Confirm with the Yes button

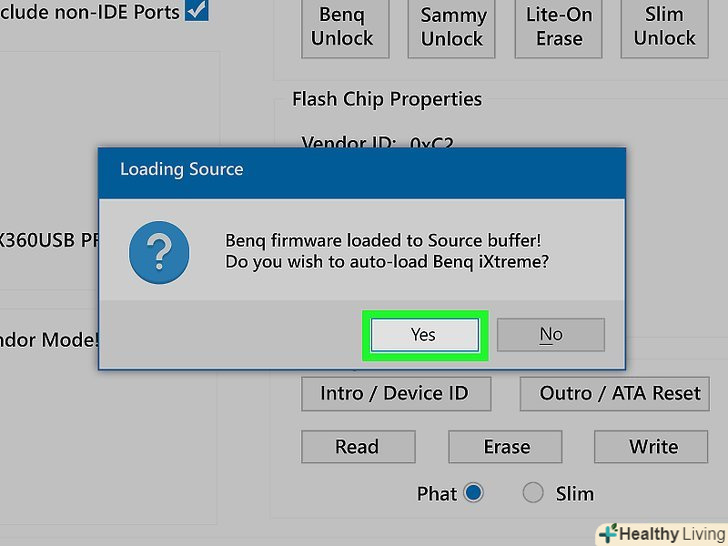423,335
